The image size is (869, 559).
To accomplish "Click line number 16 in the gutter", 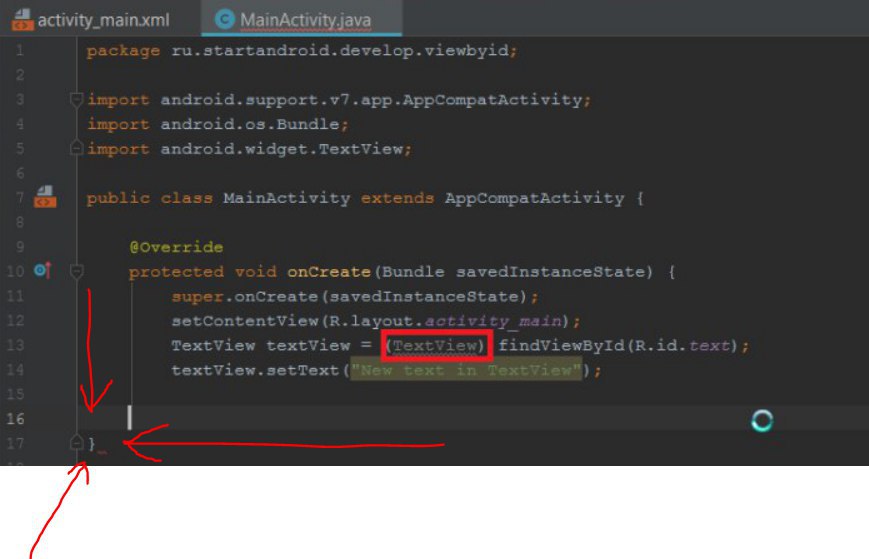I will click(x=15, y=418).
